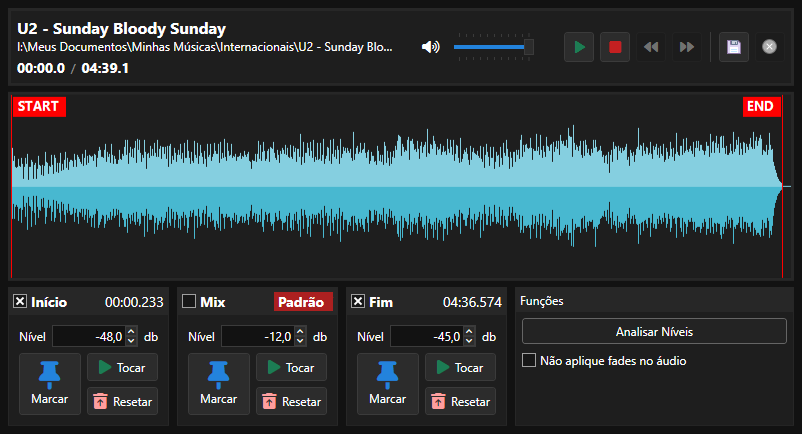Close the editor with the X icon
Viewport: 802px width, 434px height.
[769, 47]
